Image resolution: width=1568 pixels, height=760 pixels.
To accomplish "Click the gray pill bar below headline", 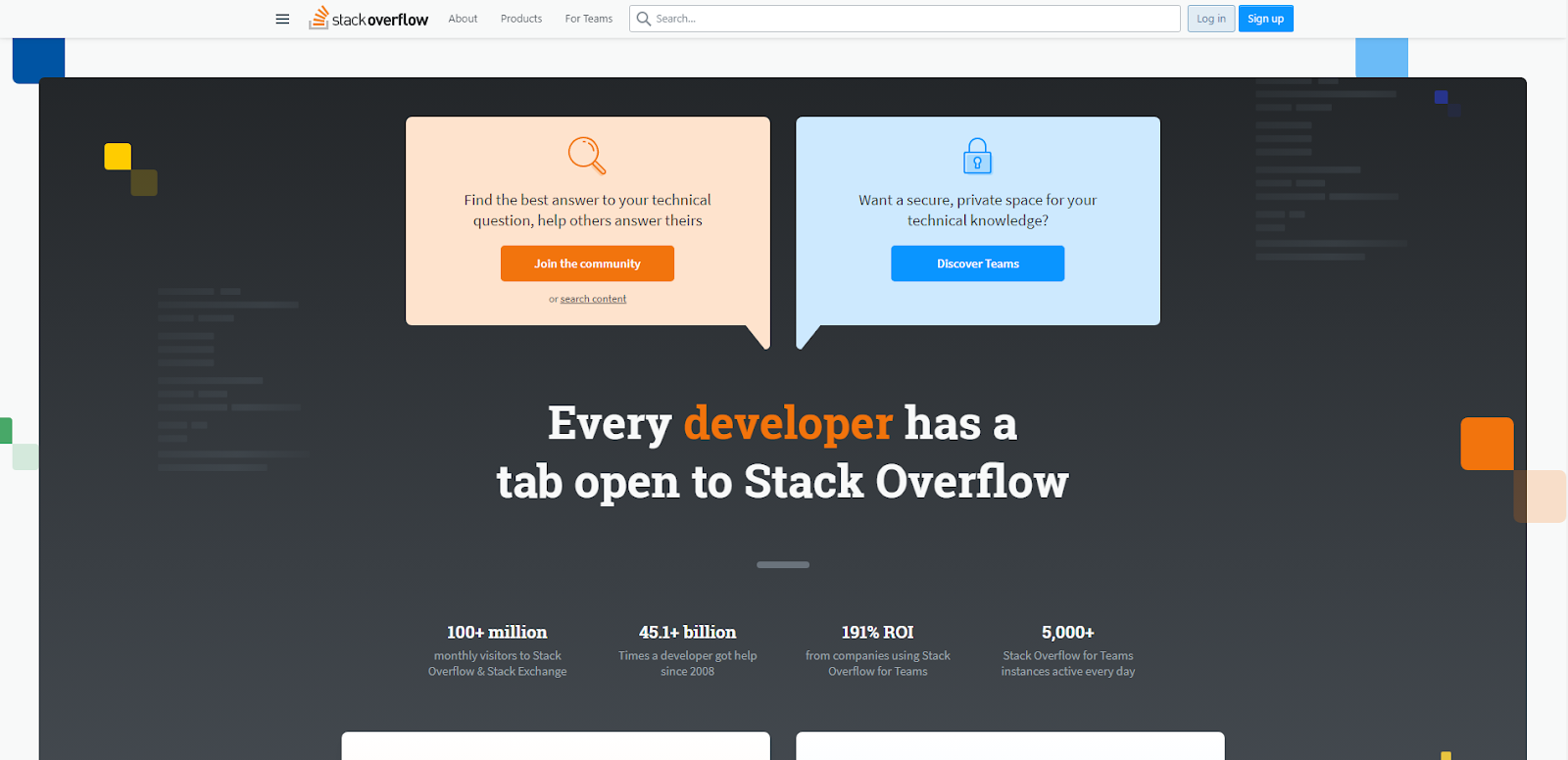I will click(783, 565).
